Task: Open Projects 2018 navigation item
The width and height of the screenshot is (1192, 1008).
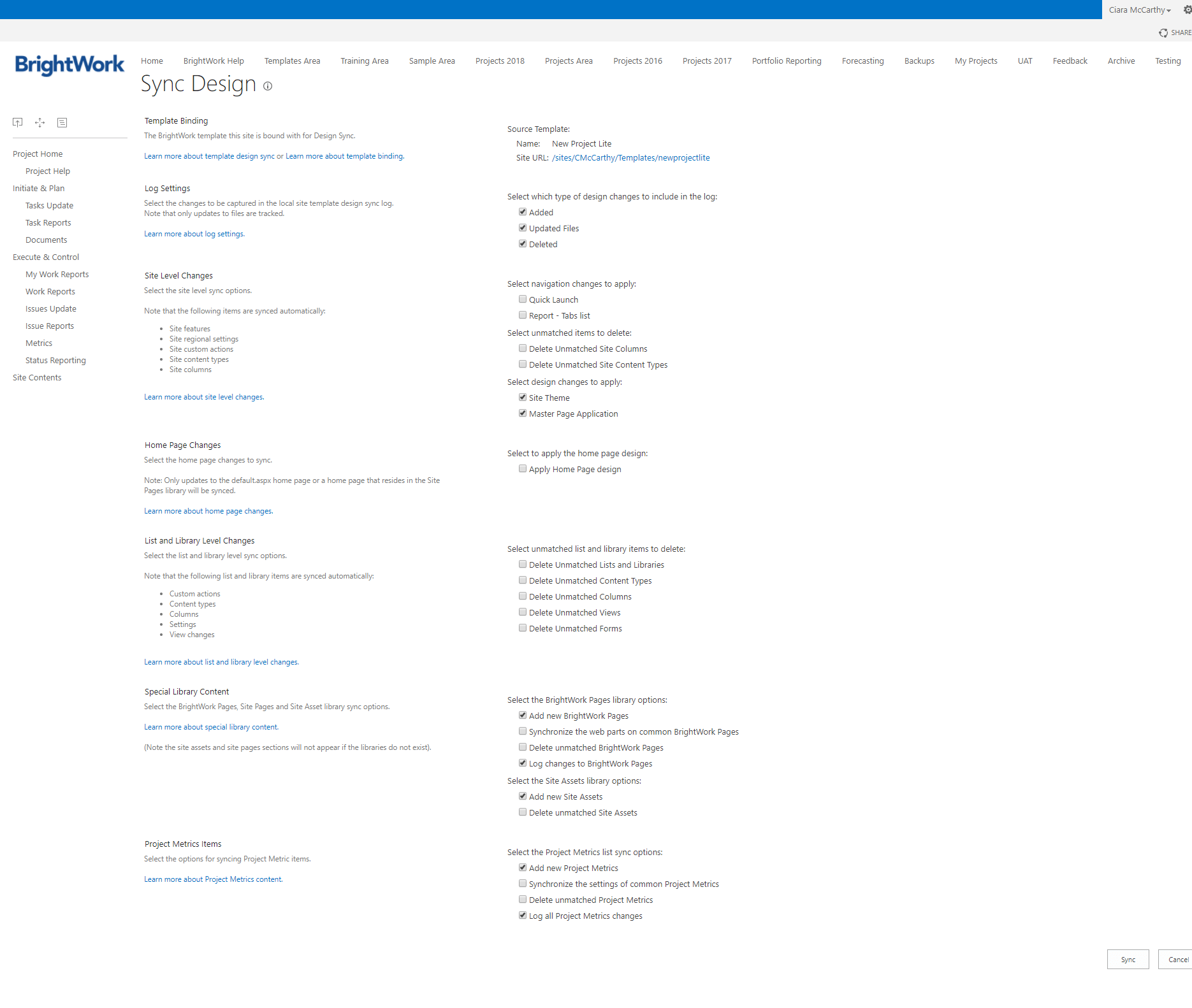Action: point(500,61)
